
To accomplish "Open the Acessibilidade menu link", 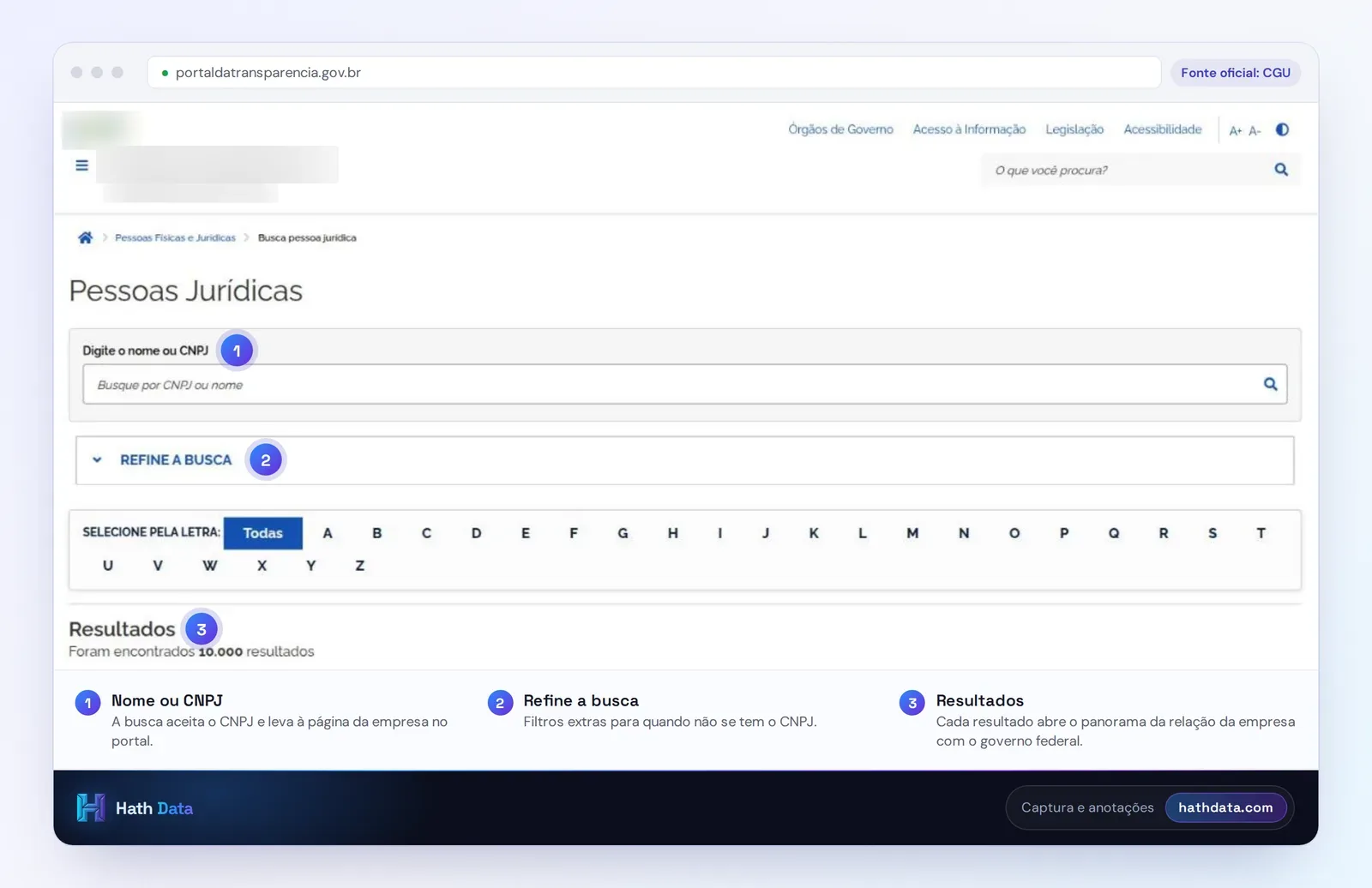I will 1162,129.
